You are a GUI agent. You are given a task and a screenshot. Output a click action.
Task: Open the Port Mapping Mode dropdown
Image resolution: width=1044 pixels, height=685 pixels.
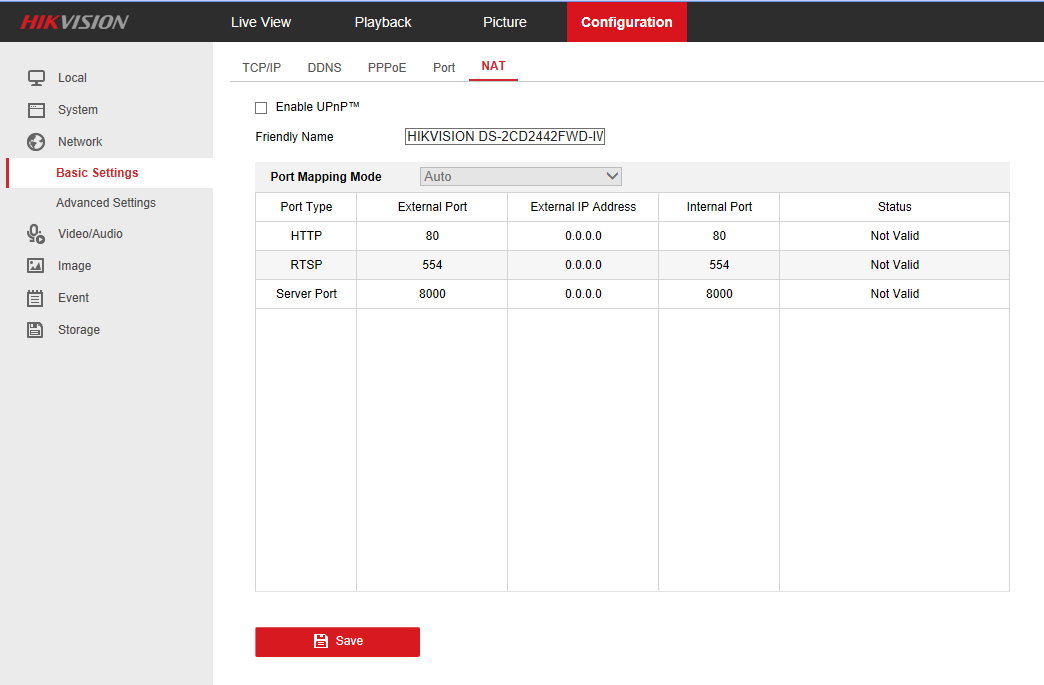(520, 176)
